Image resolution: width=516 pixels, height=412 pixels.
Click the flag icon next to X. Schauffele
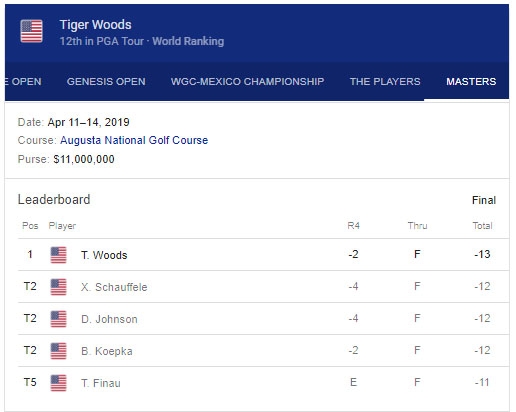tap(58, 287)
